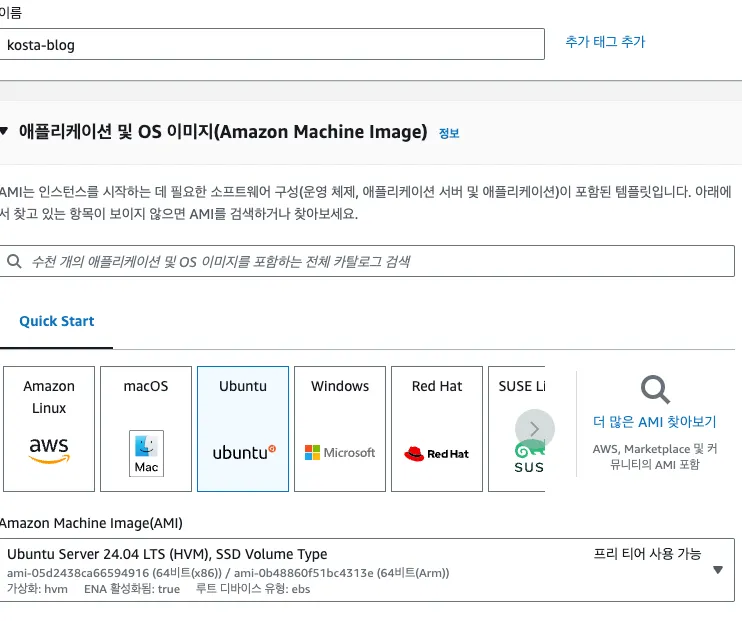The width and height of the screenshot is (742, 621).
Task: Click the 가상화: hvm text
Action: click(x=37, y=589)
